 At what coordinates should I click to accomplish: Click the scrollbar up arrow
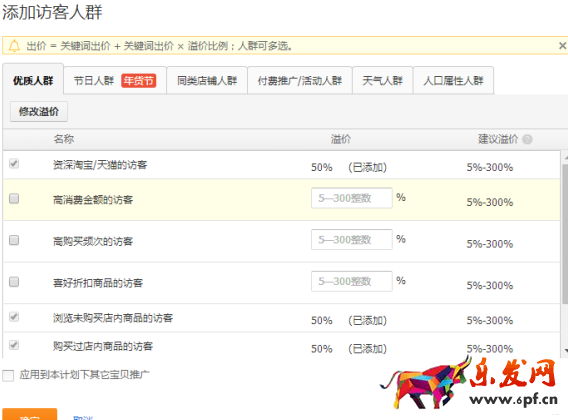point(565,158)
